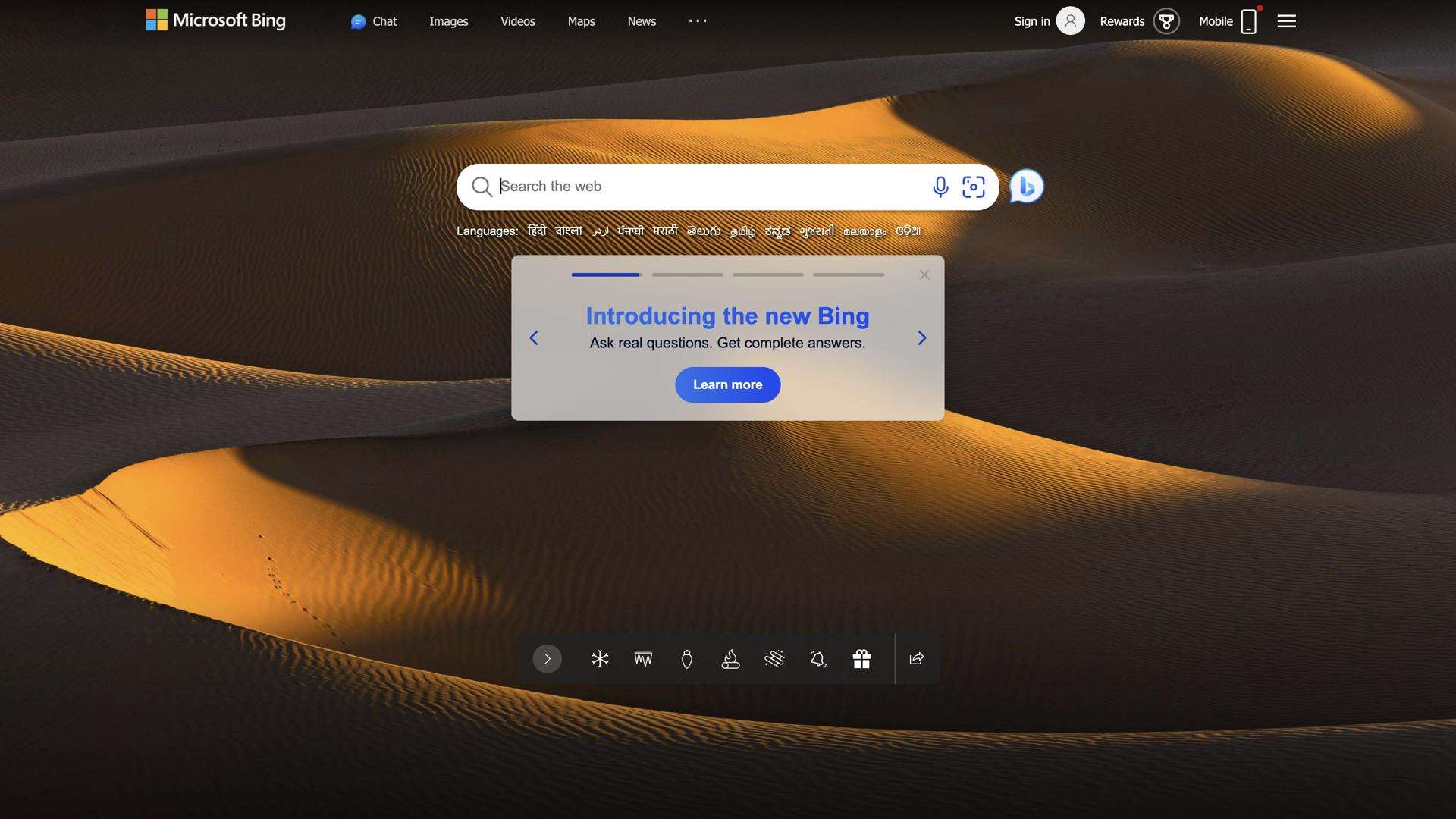1456x819 pixels.
Task: Select the second carousel progress segment
Action: point(687,275)
